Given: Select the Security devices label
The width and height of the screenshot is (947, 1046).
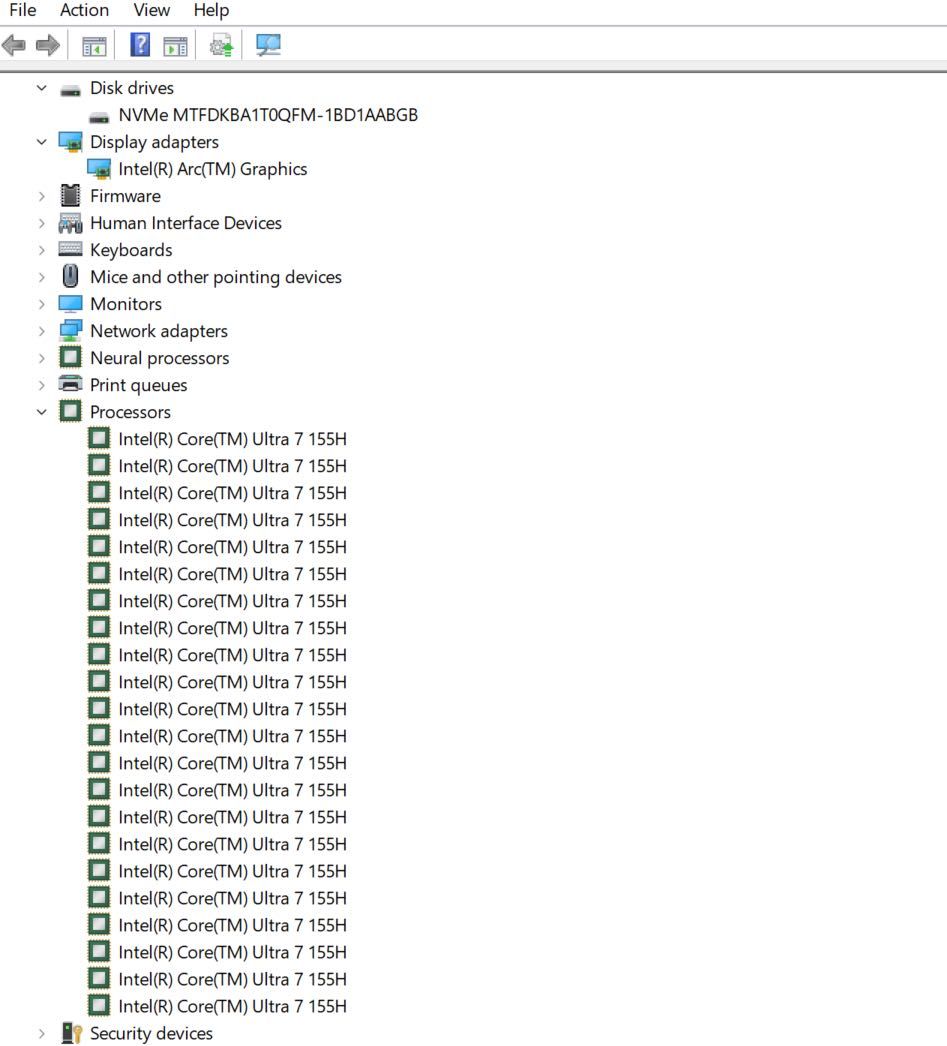Looking at the screenshot, I should tap(151, 1033).
